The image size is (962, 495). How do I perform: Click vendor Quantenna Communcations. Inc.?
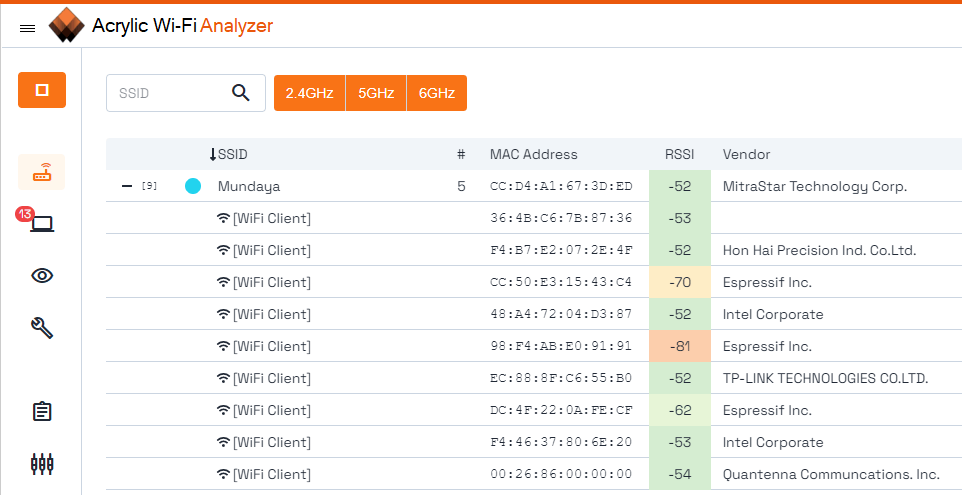(x=831, y=474)
